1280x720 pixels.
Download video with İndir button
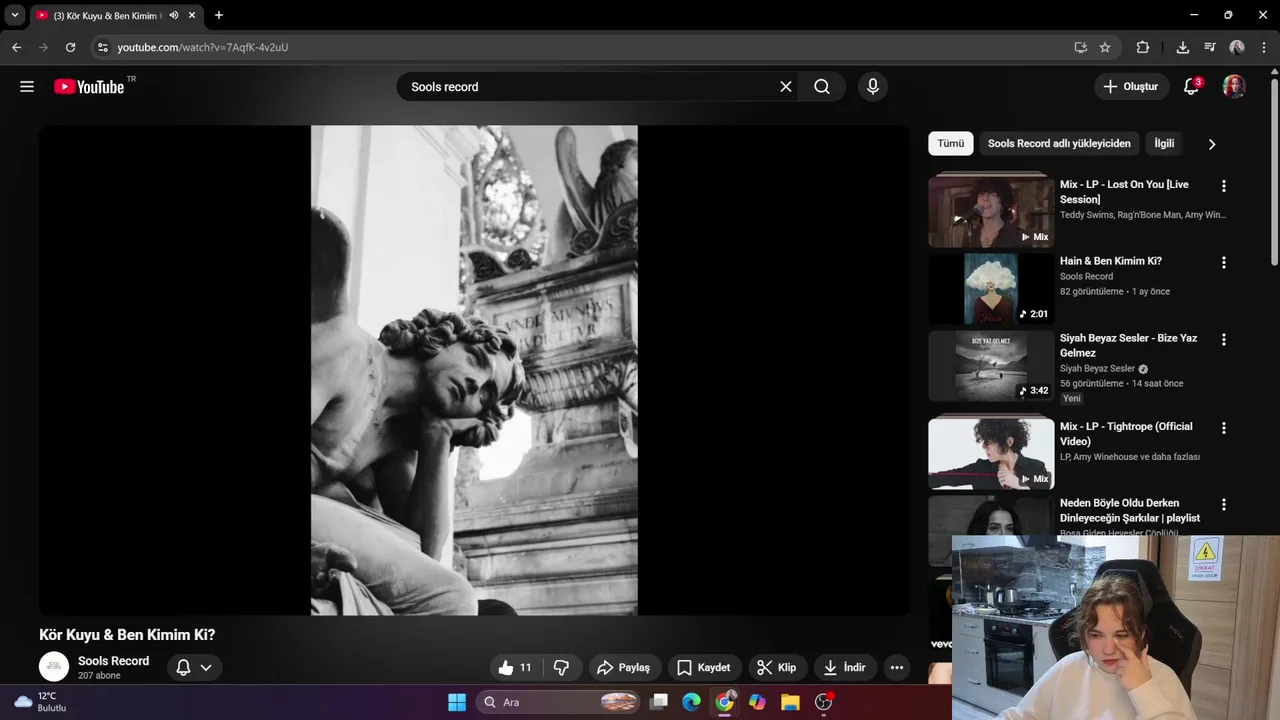[x=845, y=668]
